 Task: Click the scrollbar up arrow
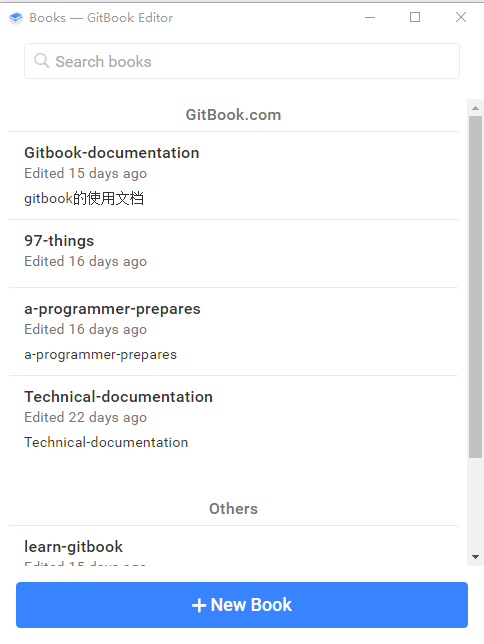click(475, 108)
